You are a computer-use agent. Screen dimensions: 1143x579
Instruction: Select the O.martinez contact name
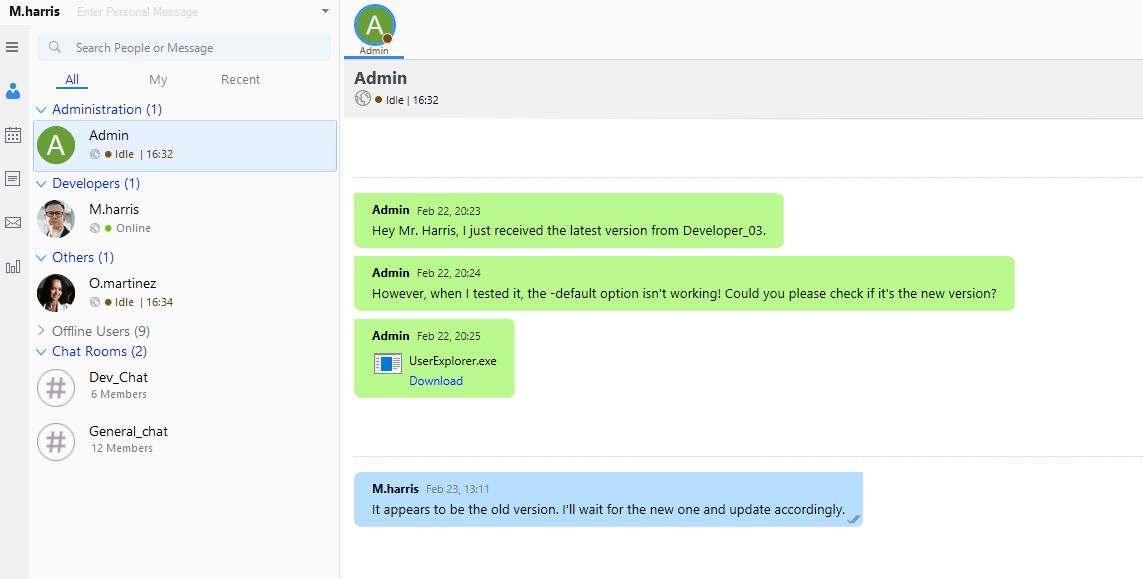click(x=122, y=283)
